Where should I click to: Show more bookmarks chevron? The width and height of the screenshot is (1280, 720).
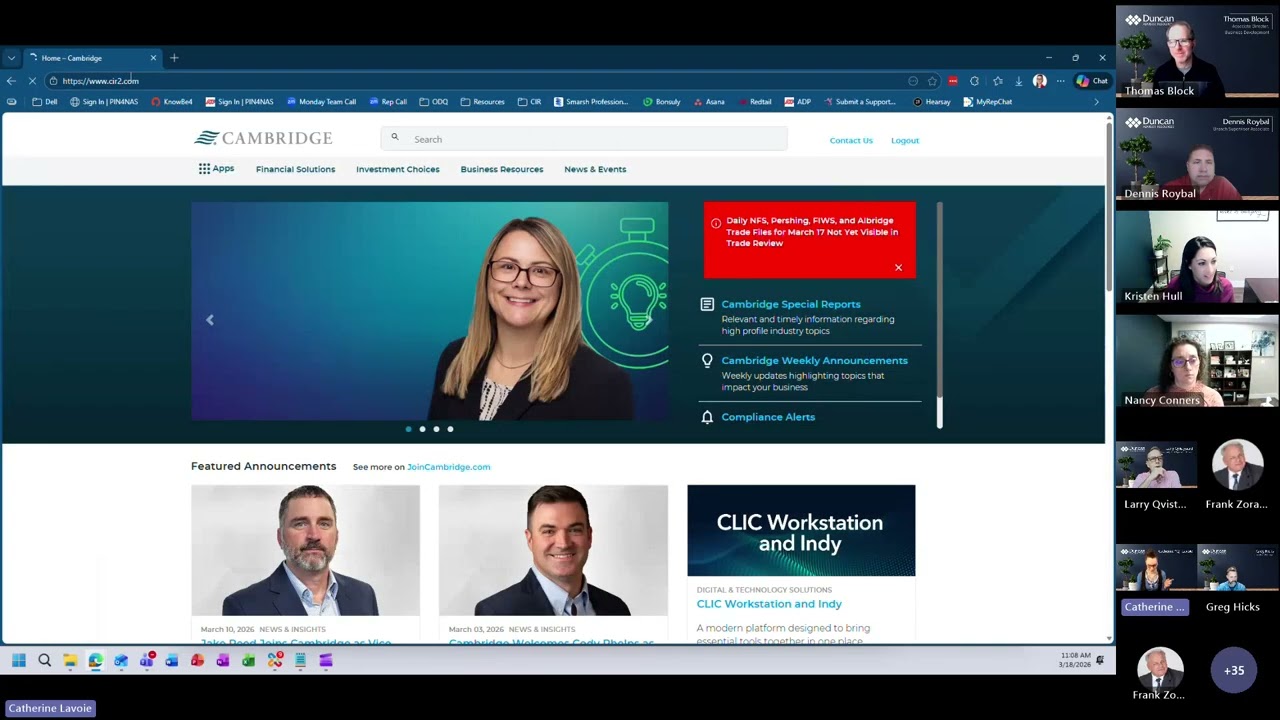pyautogui.click(x=1096, y=102)
